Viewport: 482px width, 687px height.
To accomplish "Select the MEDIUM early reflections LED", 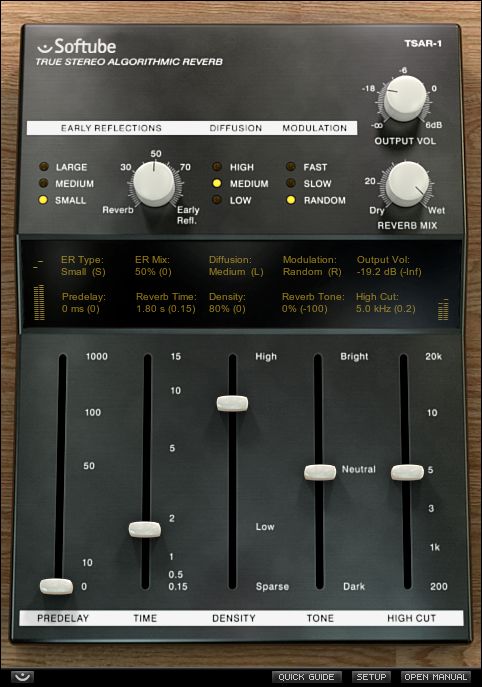I will (x=43, y=183).
